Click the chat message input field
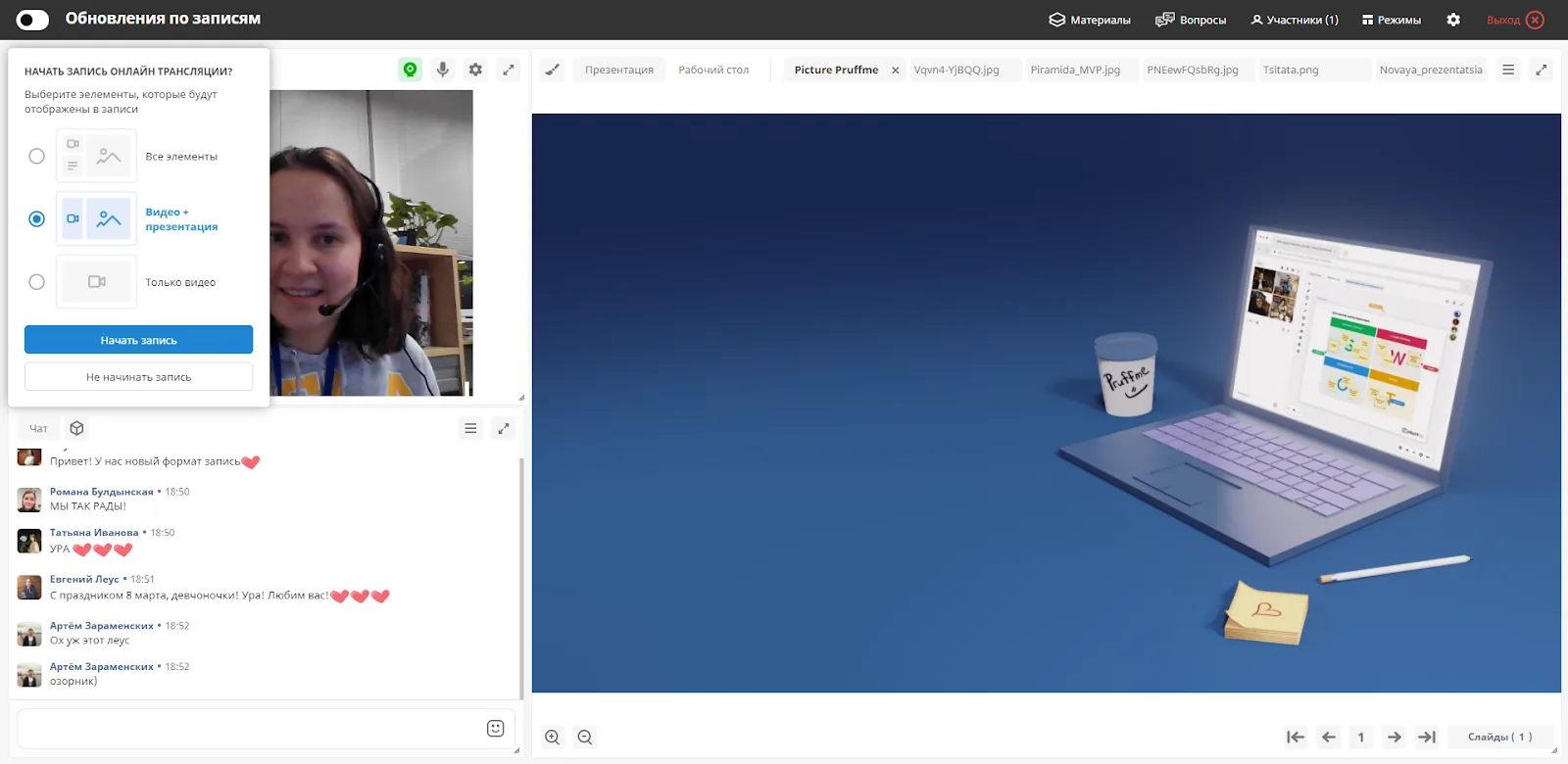1568x764 pixels. [248, 729]
